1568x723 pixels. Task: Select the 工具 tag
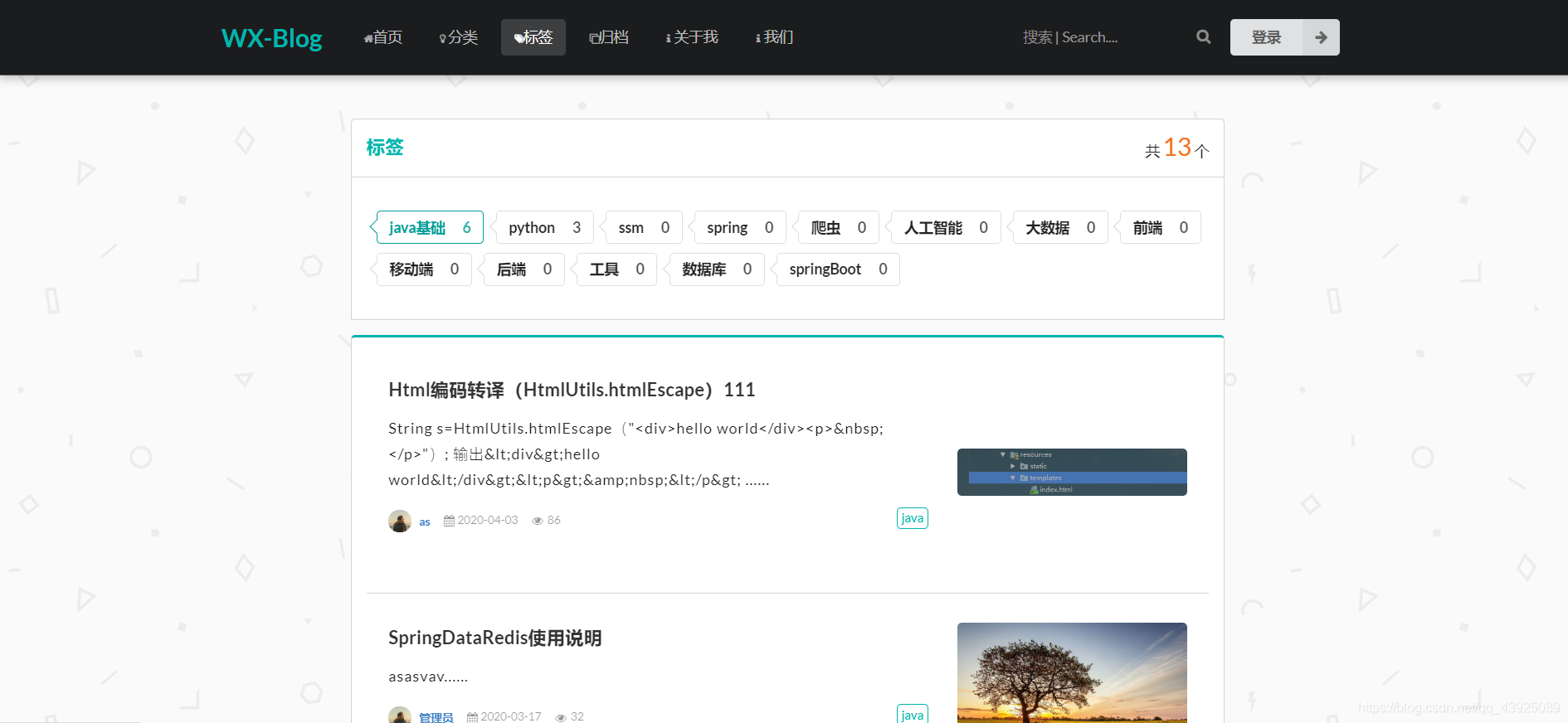click(616, 269)
